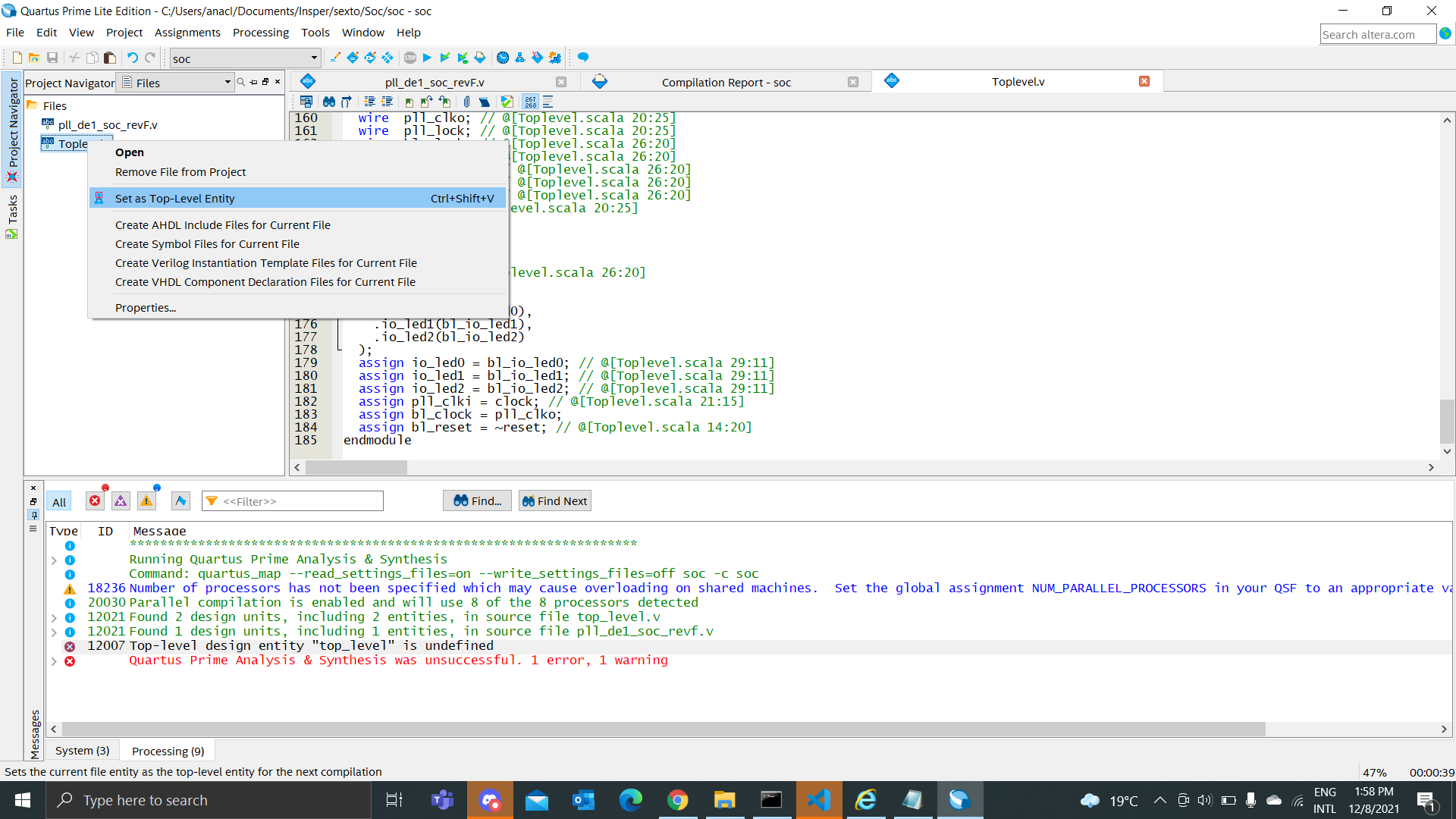
Task: Open Google Chrome from taskbar
Action: 678,800
